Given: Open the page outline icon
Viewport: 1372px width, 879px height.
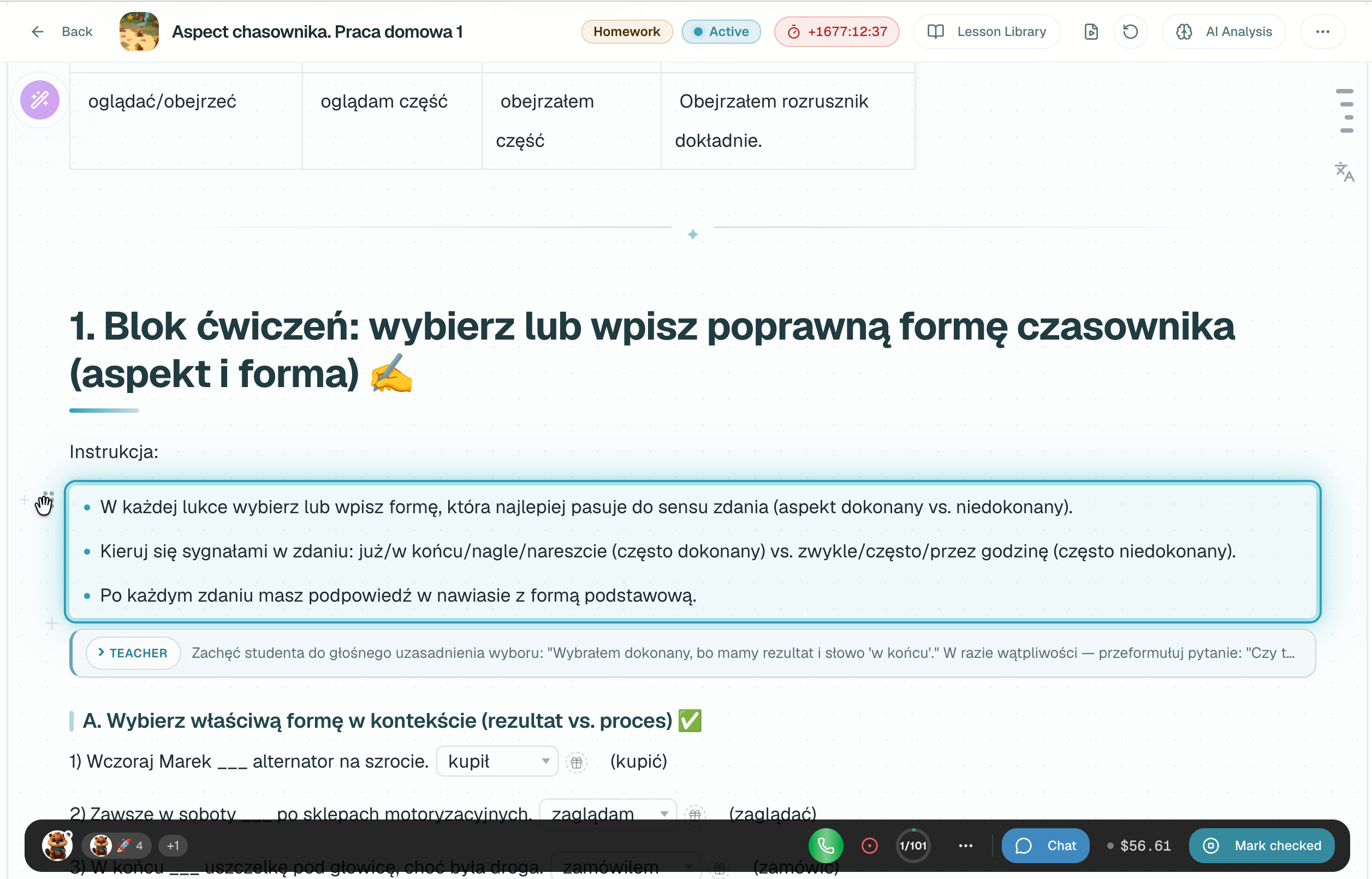Looking at the screenshot, I should click(1345, 111).
